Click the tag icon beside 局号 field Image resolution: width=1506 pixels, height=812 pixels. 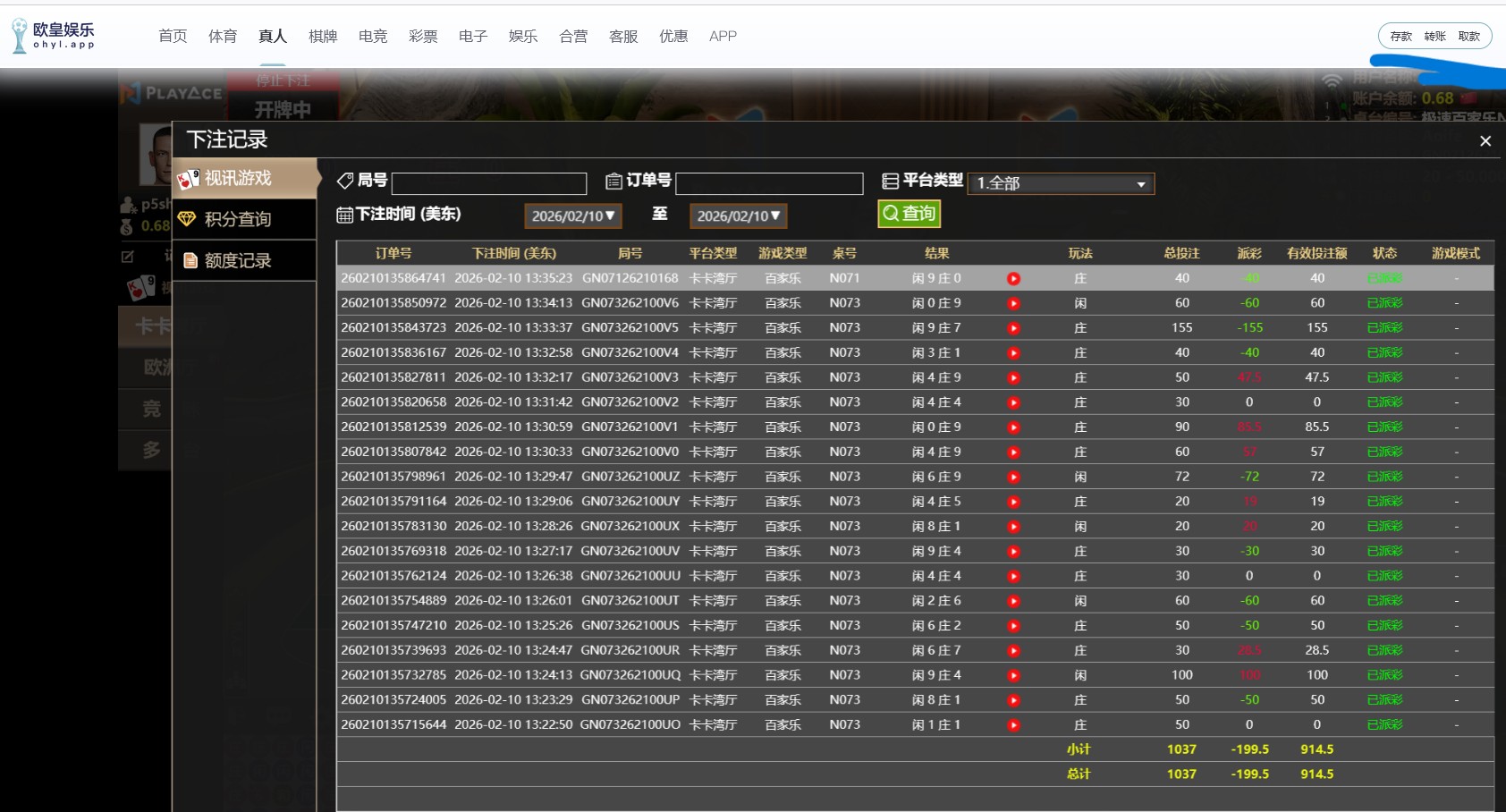point(344,181)
